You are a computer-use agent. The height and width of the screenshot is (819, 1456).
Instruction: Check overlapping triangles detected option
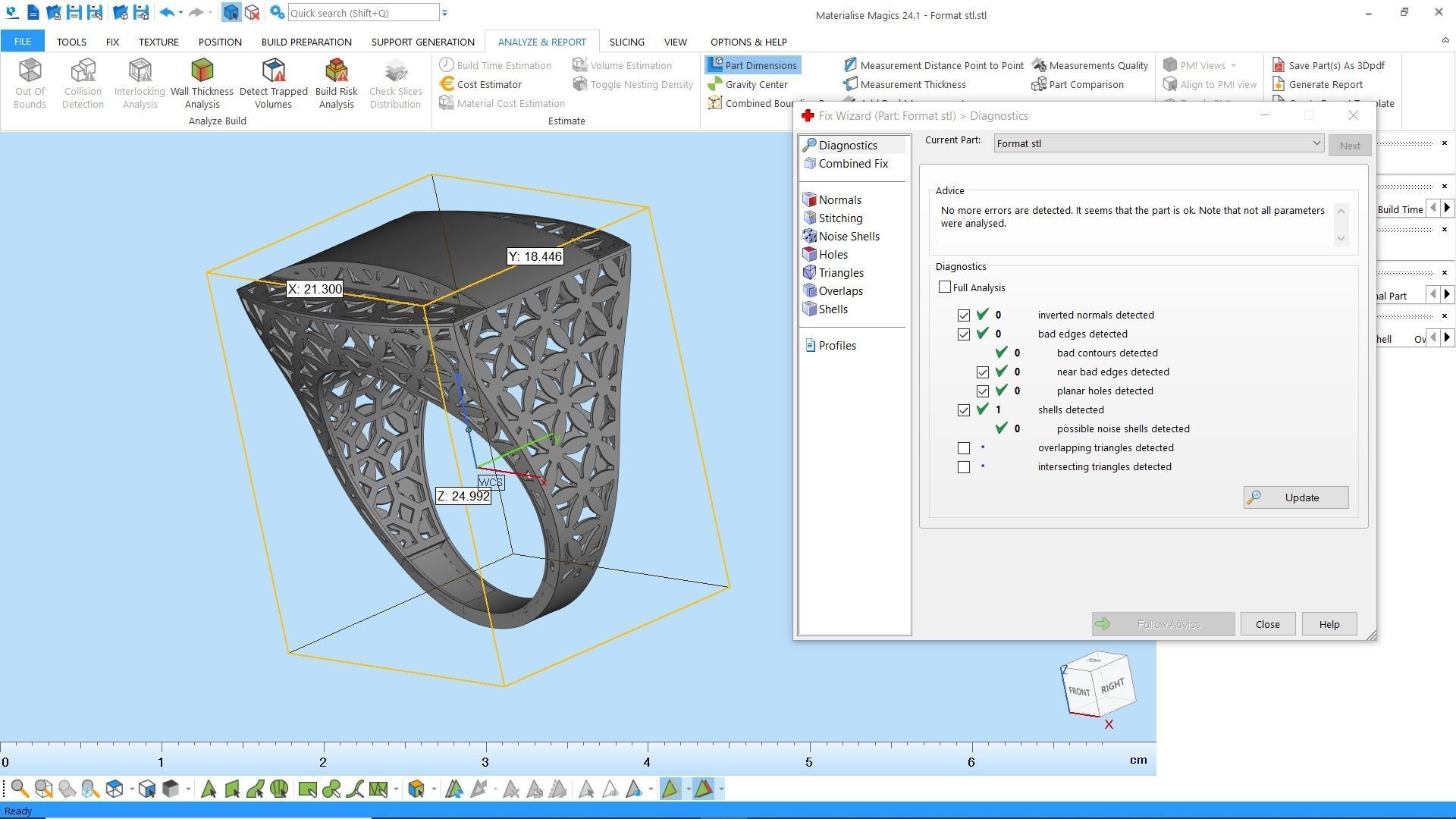[964, 448]
